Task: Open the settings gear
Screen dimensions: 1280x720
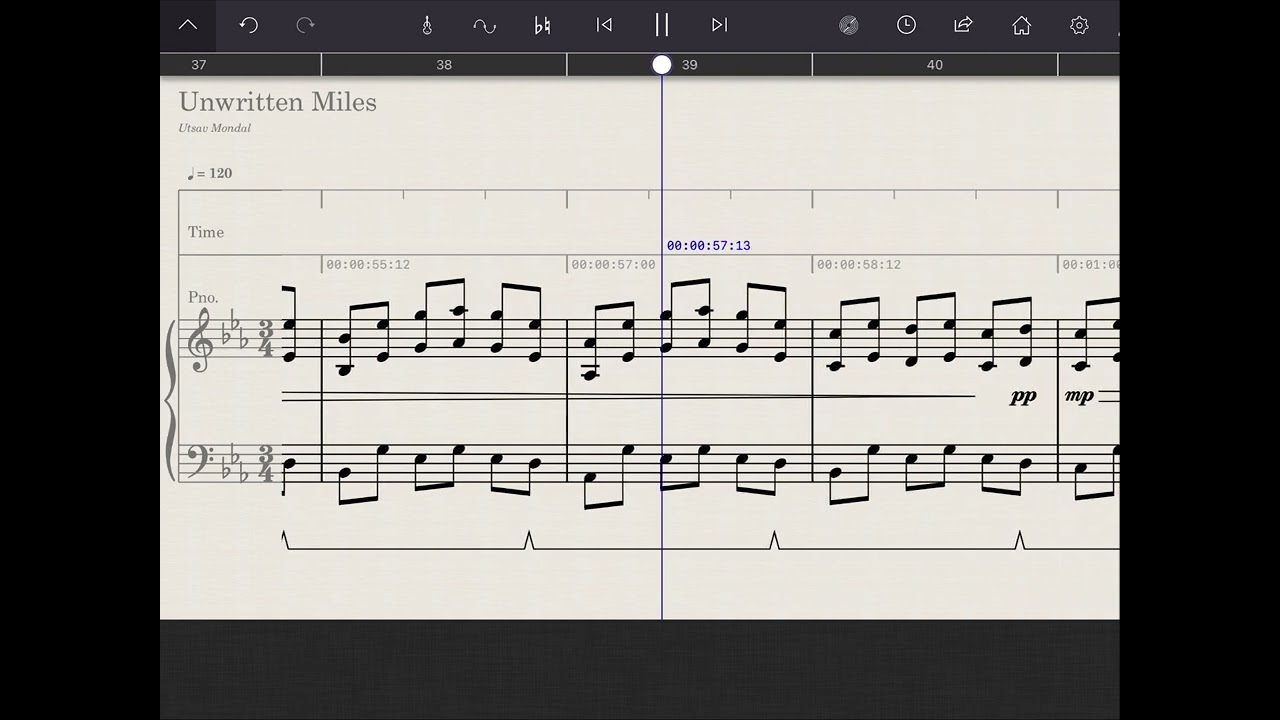Action: pos(1079,26)
